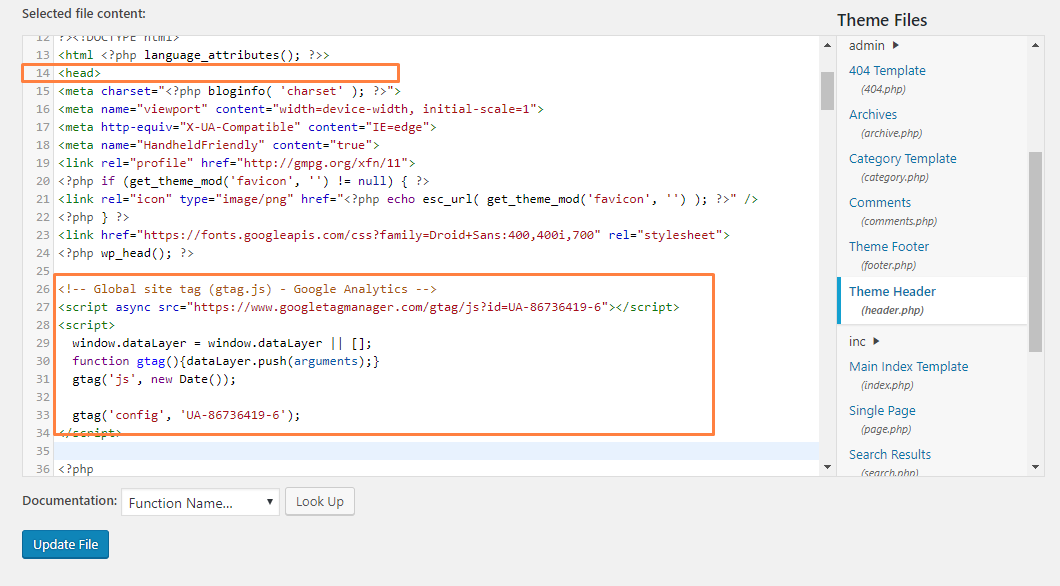The height and width of the screenshot is (586, 1060).
Task: Open the Search Results template
Action: click(890, 455)
